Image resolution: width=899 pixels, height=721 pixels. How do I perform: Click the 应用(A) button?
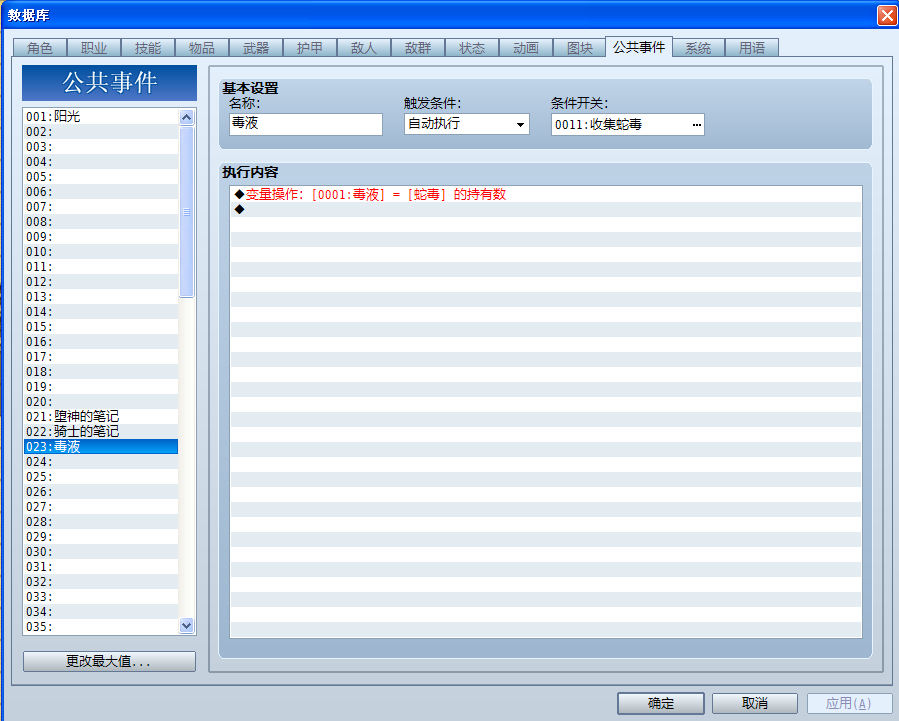tap(849, 703)
